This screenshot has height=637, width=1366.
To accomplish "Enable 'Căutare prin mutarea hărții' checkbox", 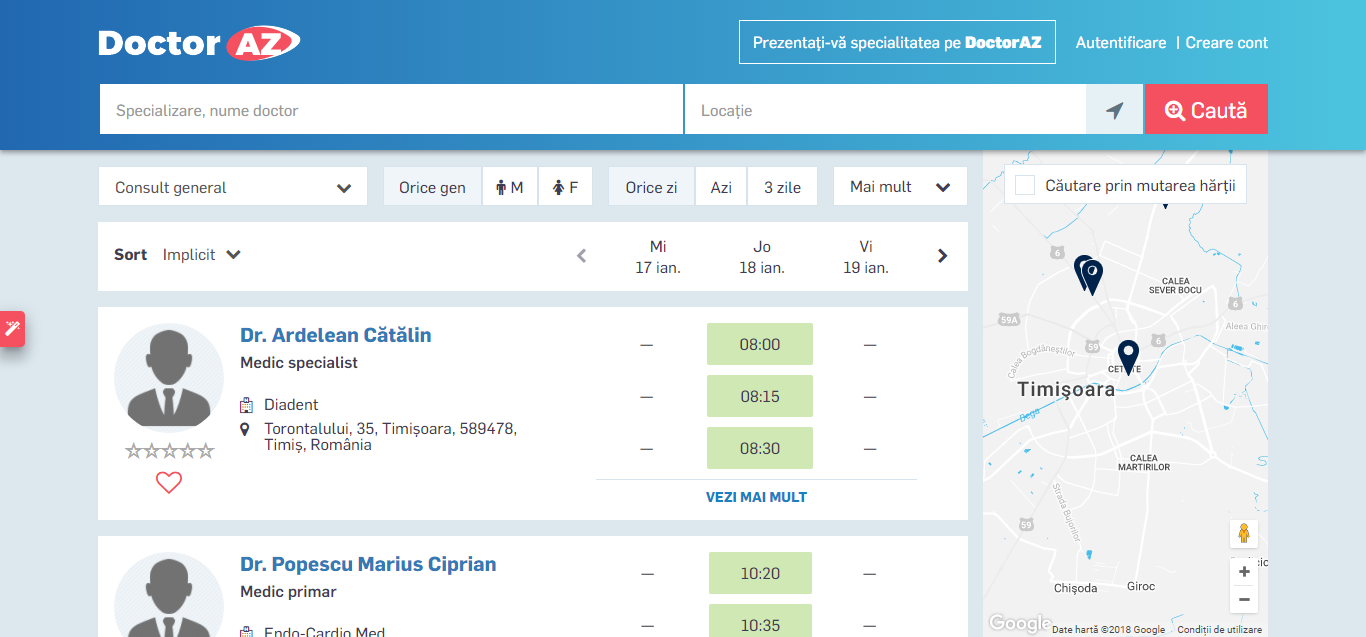I will (1025, 185).
